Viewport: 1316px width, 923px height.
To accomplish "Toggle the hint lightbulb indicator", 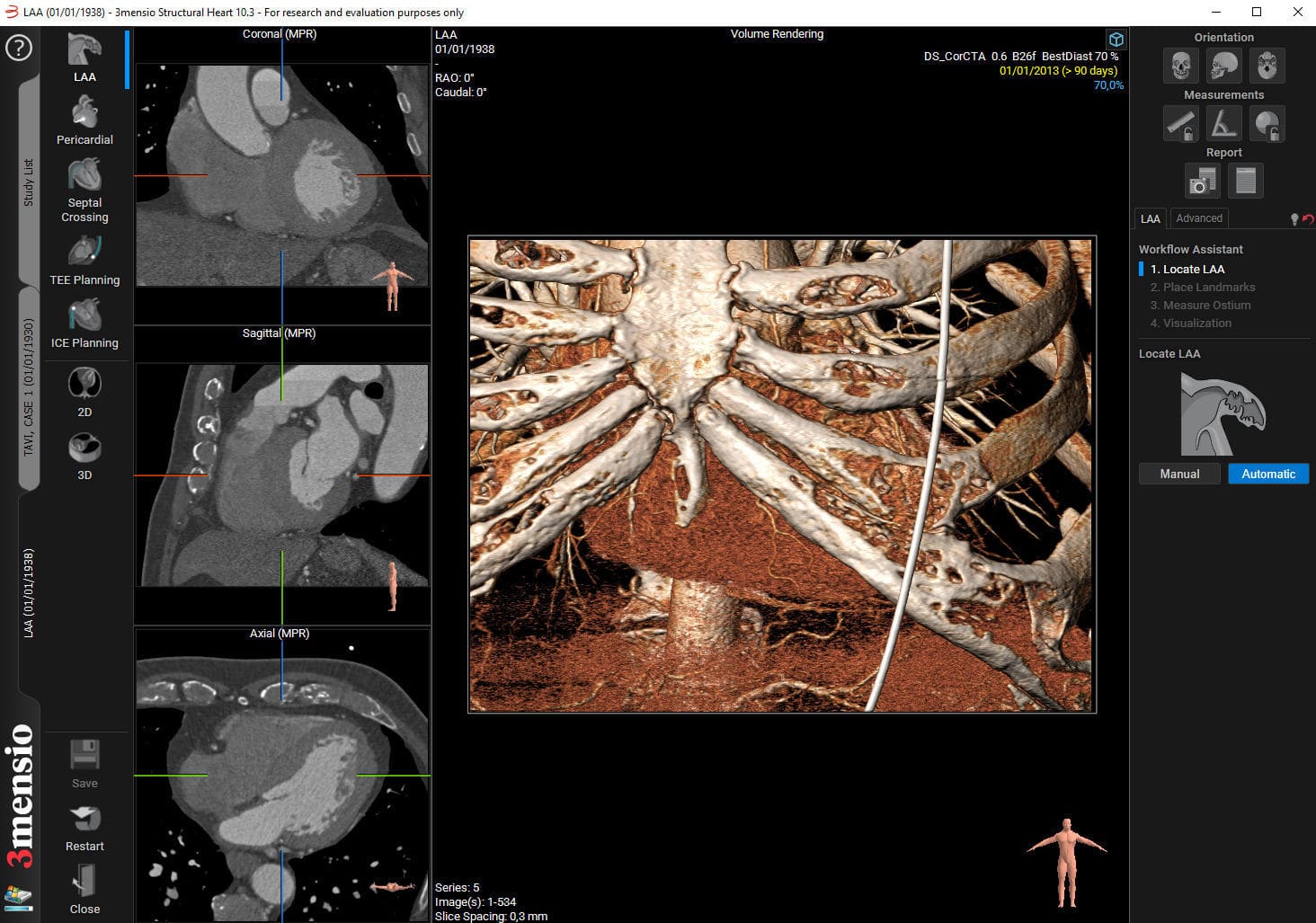I will (1295, 218).
